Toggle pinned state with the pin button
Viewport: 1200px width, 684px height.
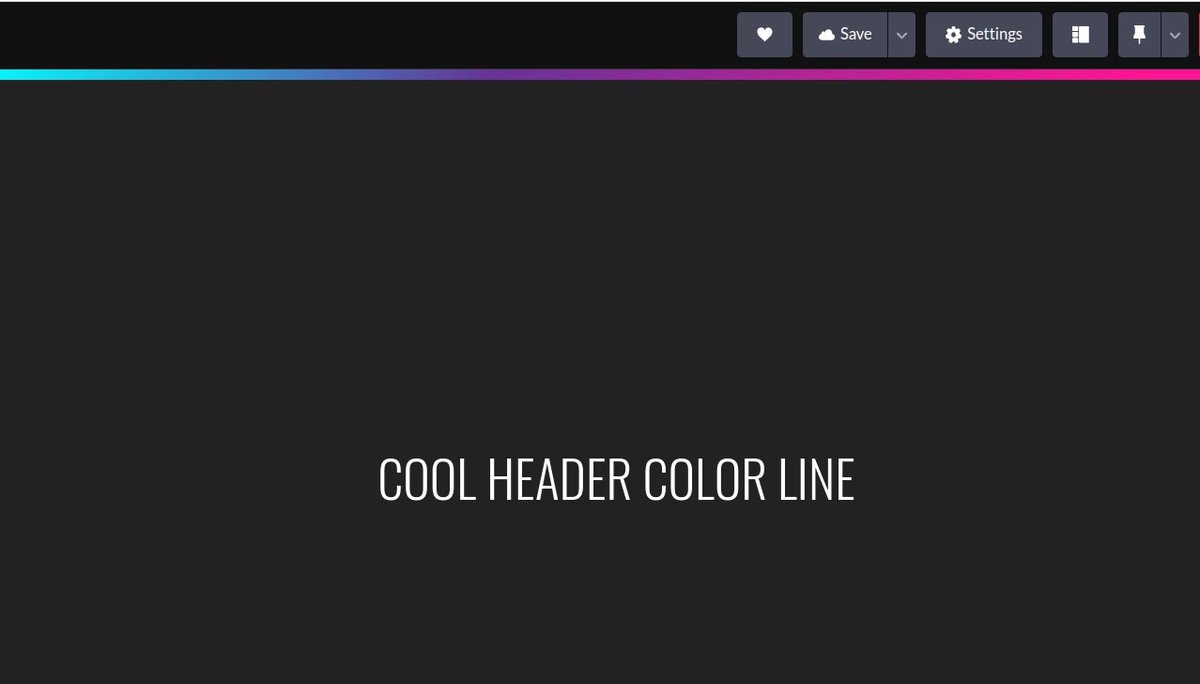pos(1140,34)
